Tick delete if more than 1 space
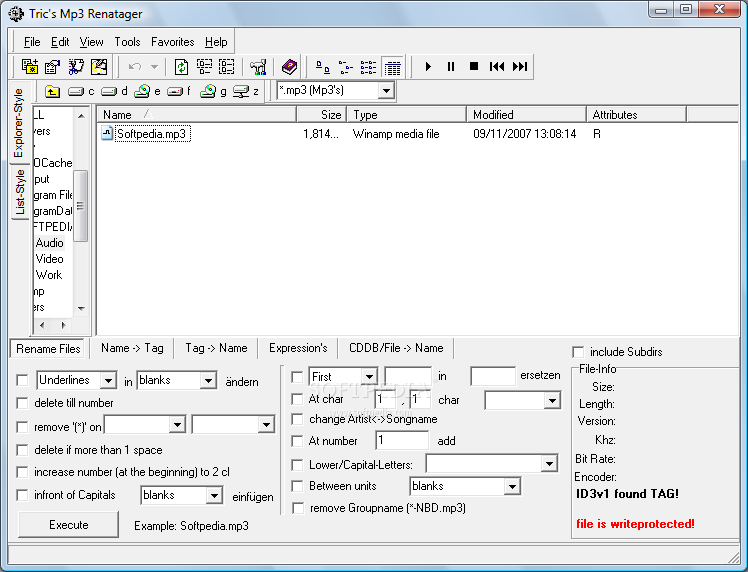 (x=22, y=450)
